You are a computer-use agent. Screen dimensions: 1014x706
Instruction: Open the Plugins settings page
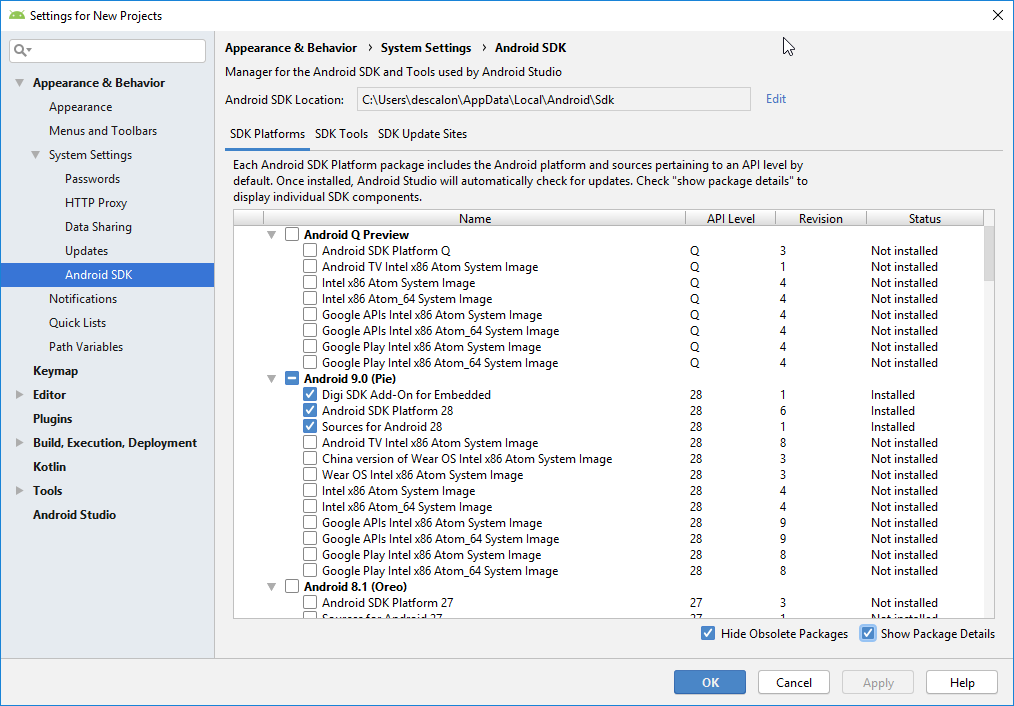[x=52, y=419]
